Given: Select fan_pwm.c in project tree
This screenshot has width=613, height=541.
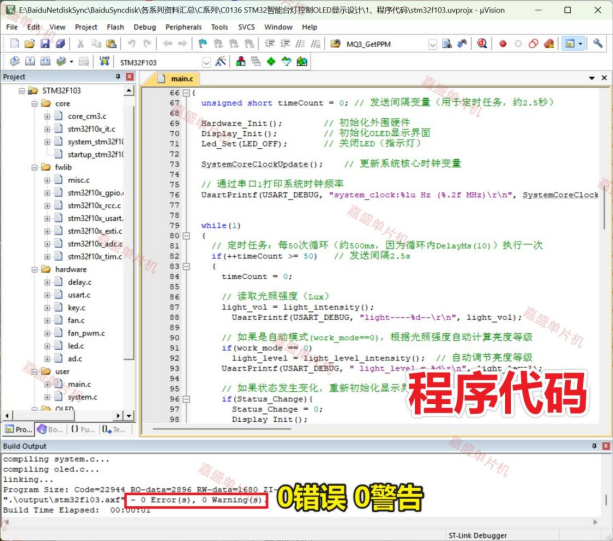Looking at the screenshot, I should (86, 333).
